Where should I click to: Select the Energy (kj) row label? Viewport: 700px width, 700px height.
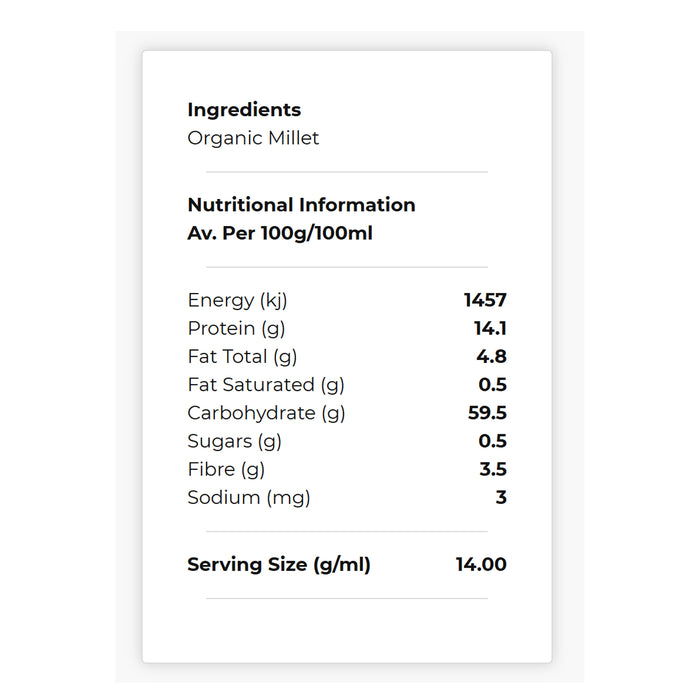point(237,300)
